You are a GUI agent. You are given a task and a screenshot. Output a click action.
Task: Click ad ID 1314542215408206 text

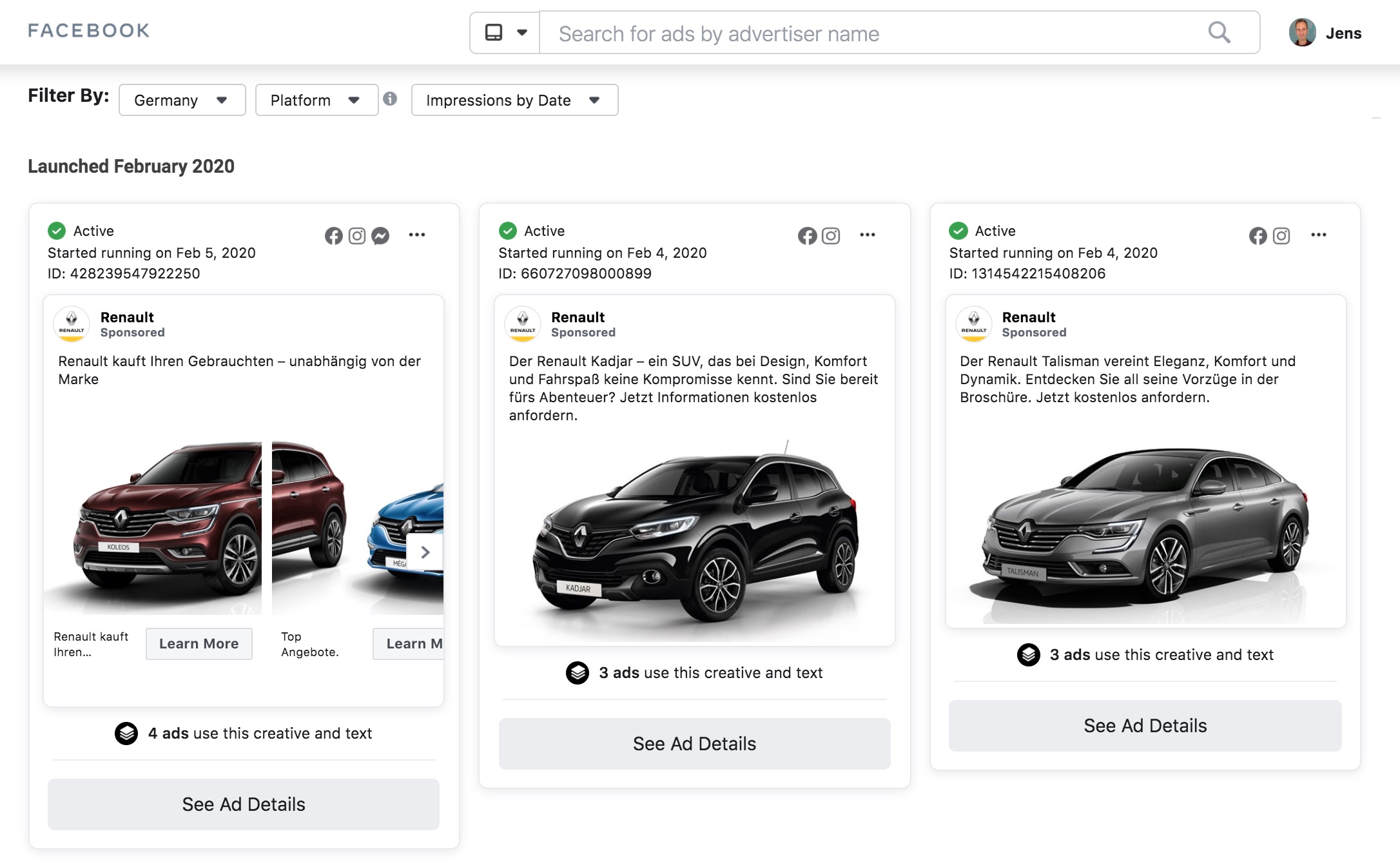1027,273
